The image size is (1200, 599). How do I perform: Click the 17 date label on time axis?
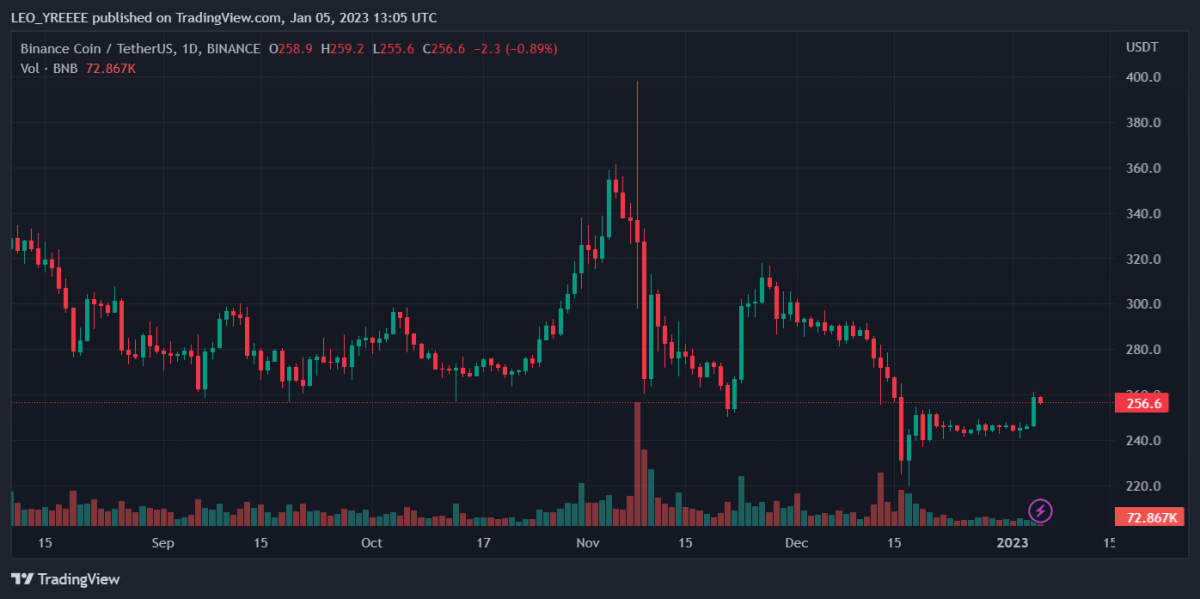483,543
